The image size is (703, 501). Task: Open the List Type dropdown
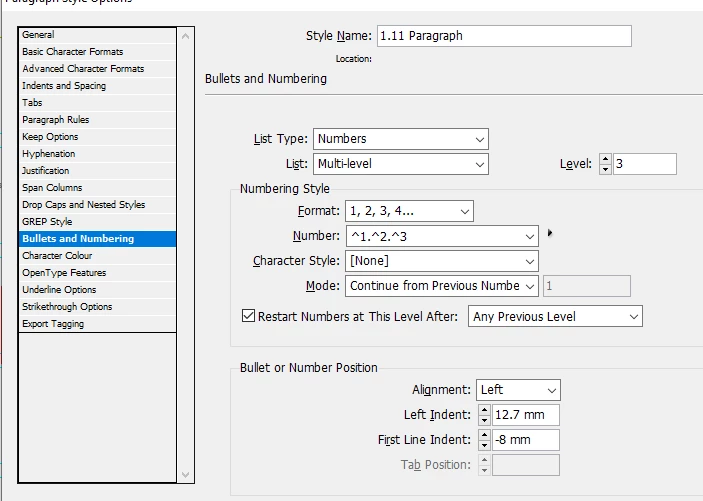pos(401,139)
